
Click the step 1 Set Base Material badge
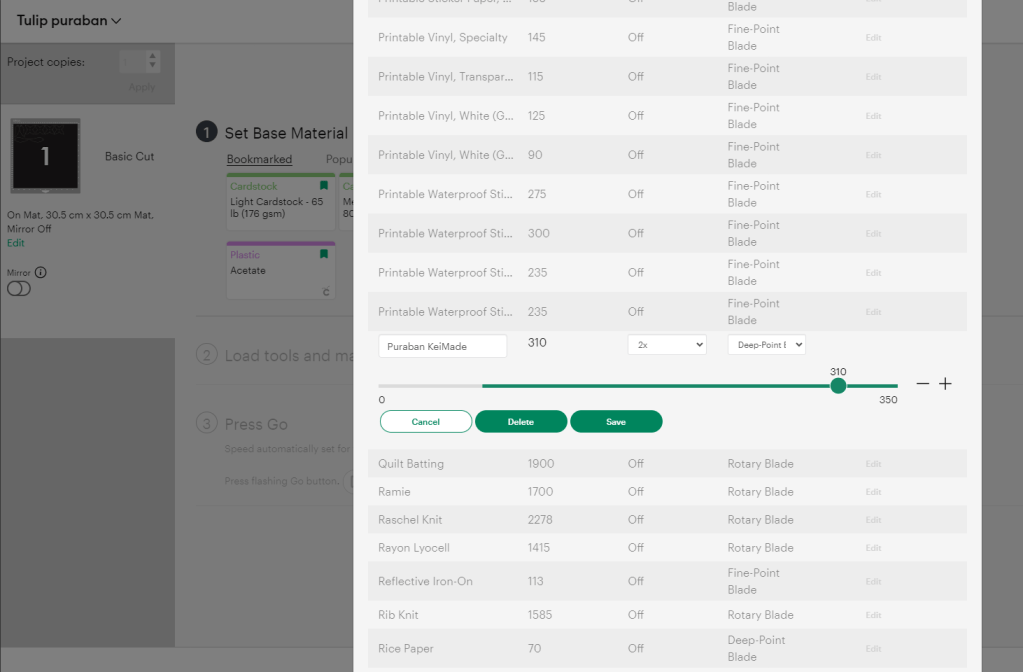[206, 131]
